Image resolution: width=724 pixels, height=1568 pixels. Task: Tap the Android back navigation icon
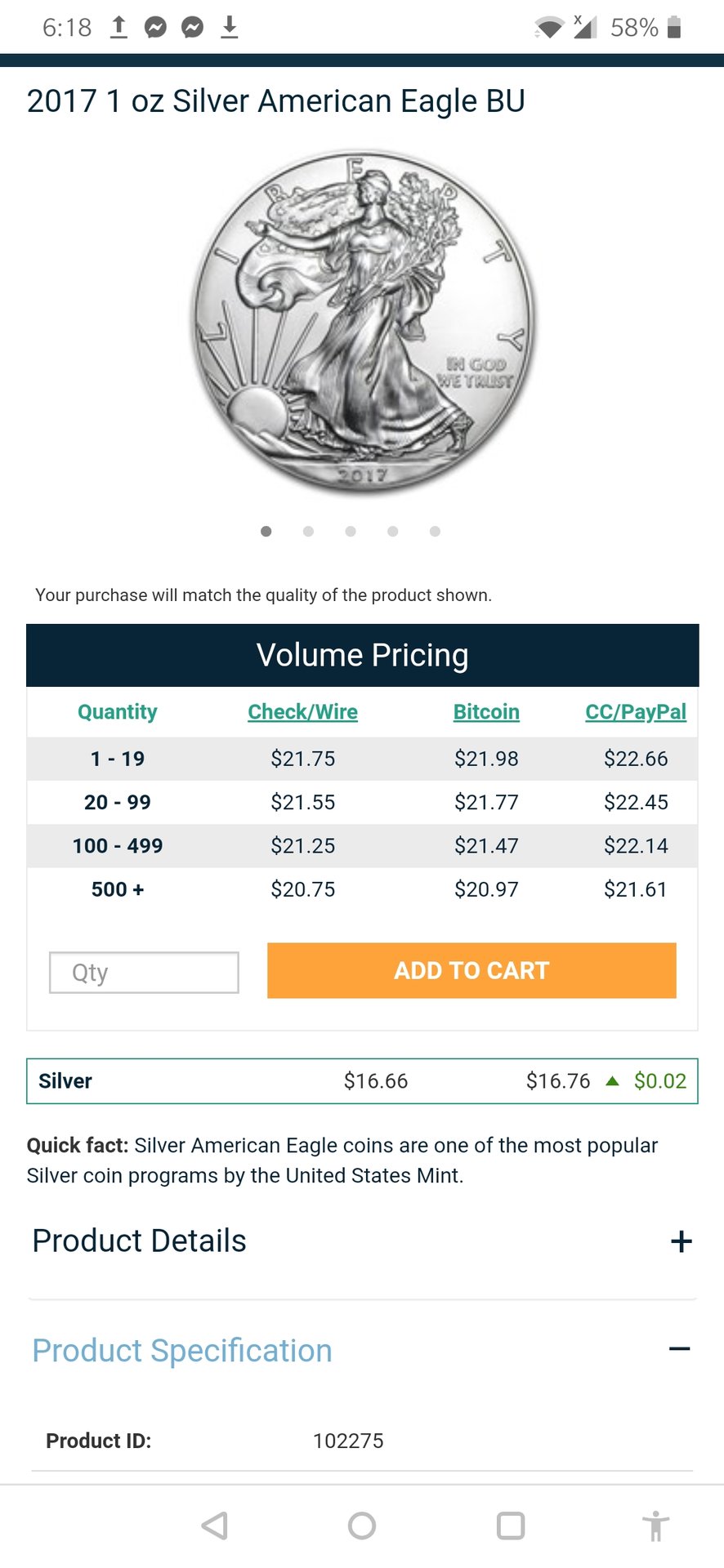[215, 1526]
